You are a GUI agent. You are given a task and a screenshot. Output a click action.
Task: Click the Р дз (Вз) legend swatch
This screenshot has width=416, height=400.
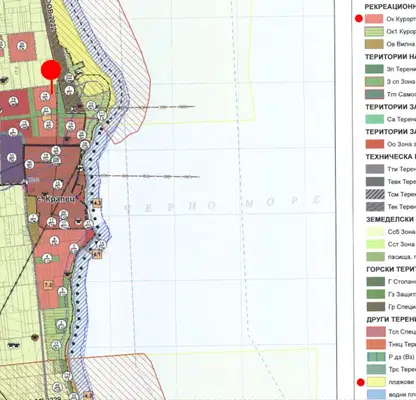coord(376,357)
